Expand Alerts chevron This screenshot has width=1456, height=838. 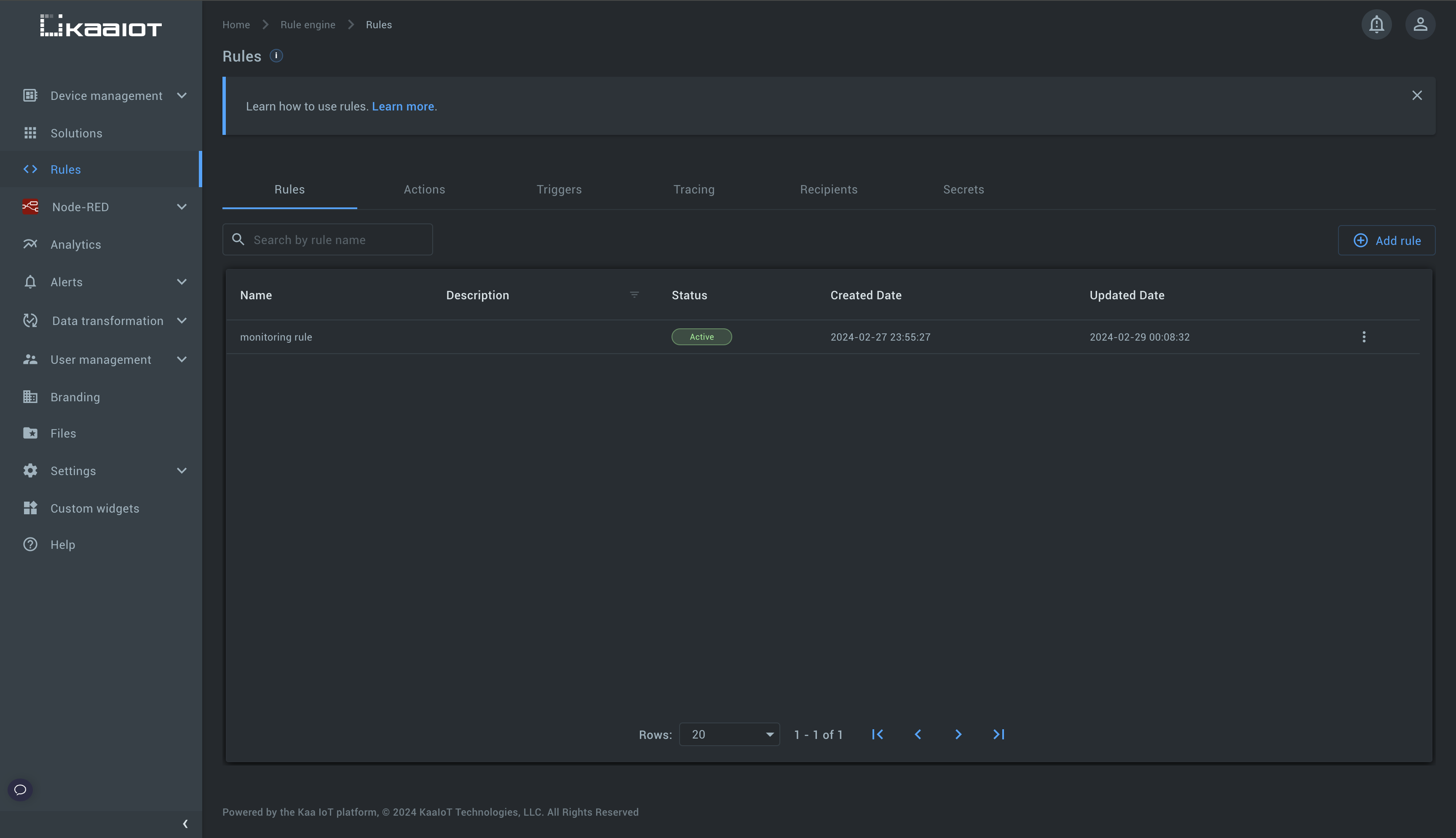click(x=182, y=282)
